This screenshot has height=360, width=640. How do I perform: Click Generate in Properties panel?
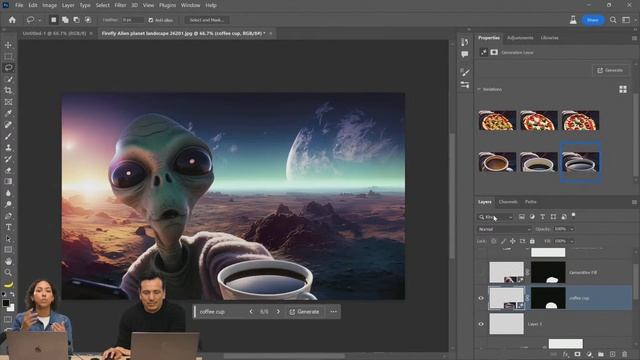tap(610, 70)
